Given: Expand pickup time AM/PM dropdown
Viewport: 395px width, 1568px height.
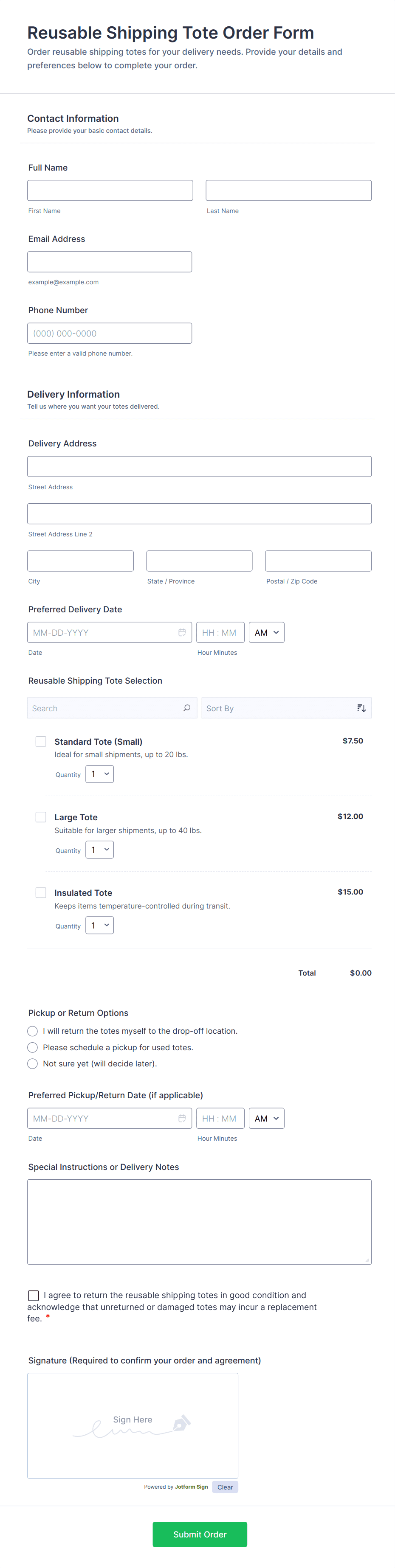Looking at the screenshot, I should tap(266, 1118).
